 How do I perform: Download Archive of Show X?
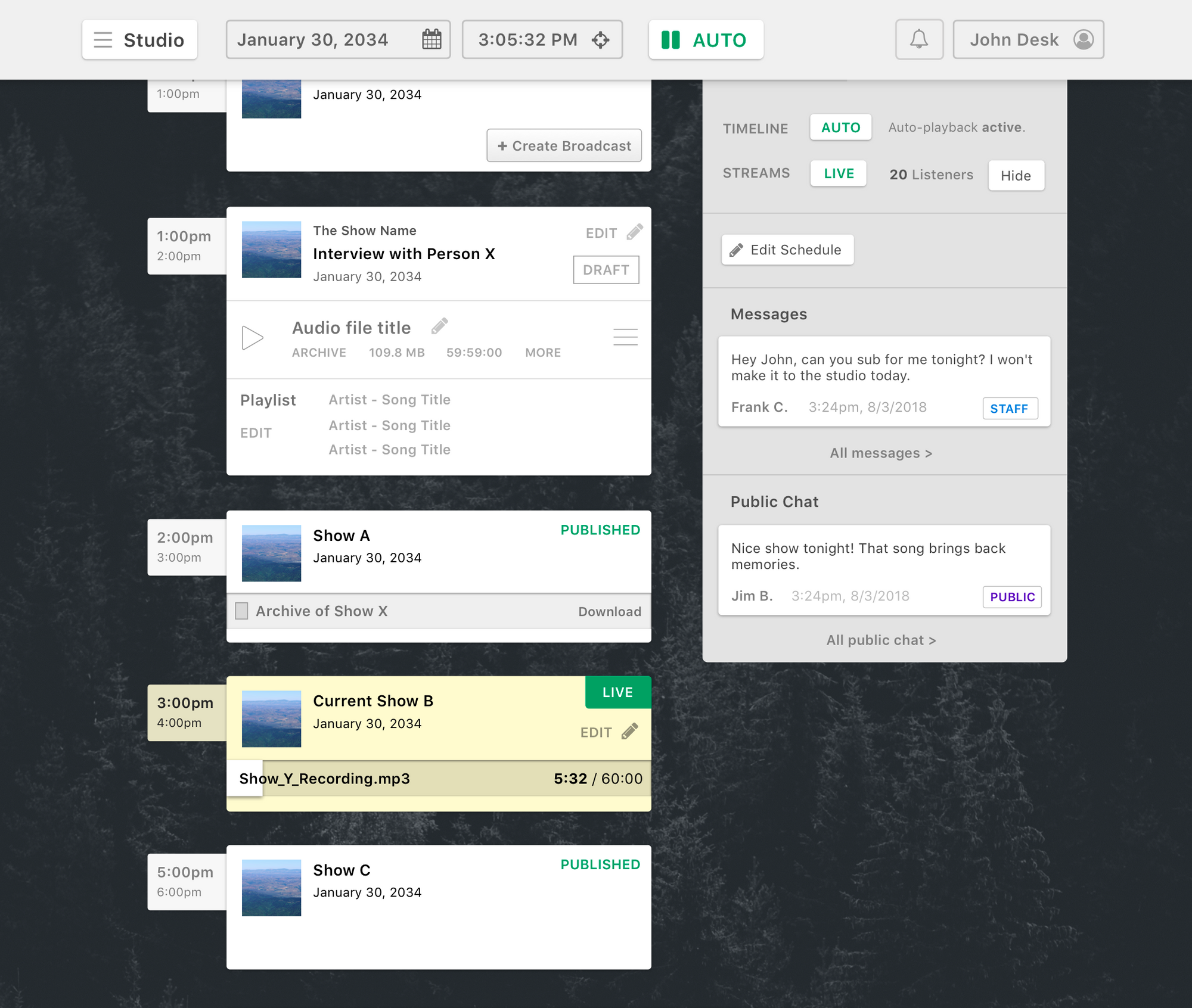[610, 612]
